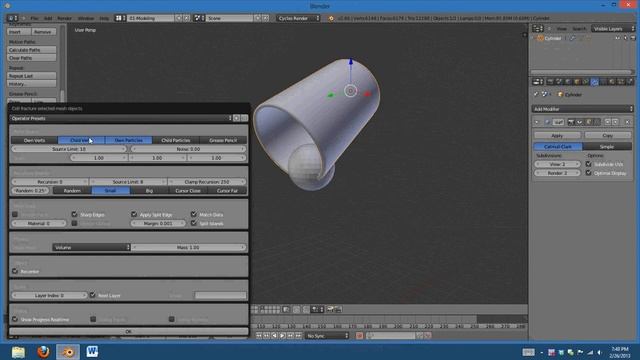This screenshot has width=640, height=360.
Task: Toggle modifier render camera icon
Action: 571,122
